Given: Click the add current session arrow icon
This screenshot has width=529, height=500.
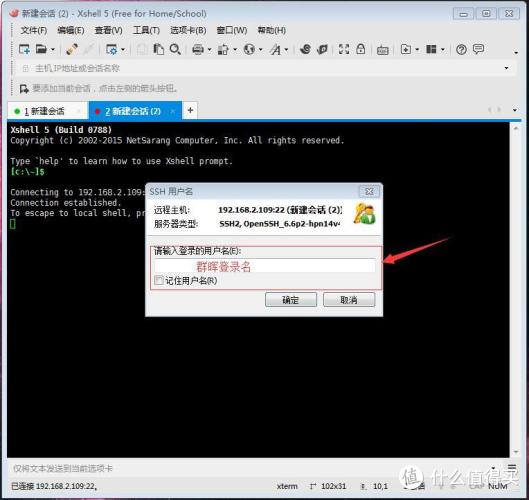Looking at the screenshot, I should [x=24, y=89].
